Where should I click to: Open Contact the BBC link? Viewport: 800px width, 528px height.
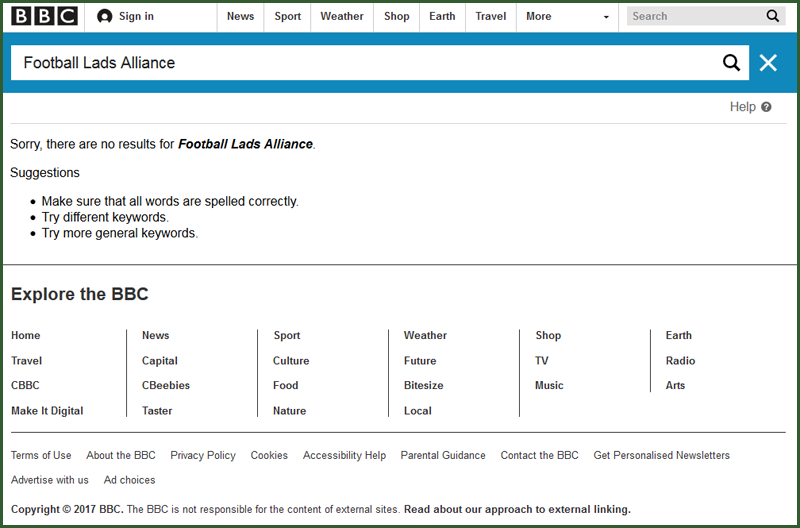pos(539,455)
